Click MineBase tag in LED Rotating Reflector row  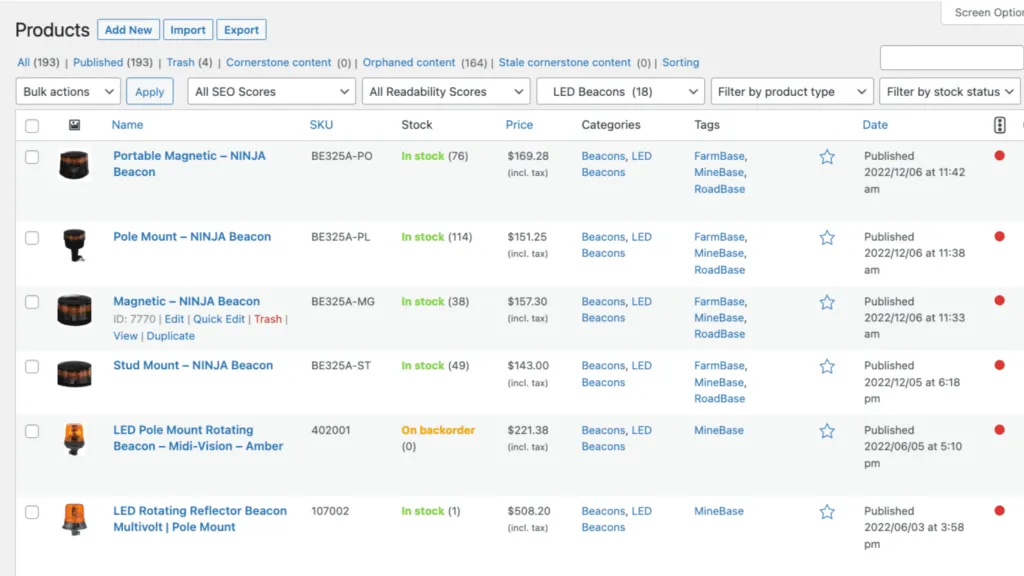coord(718,511)
